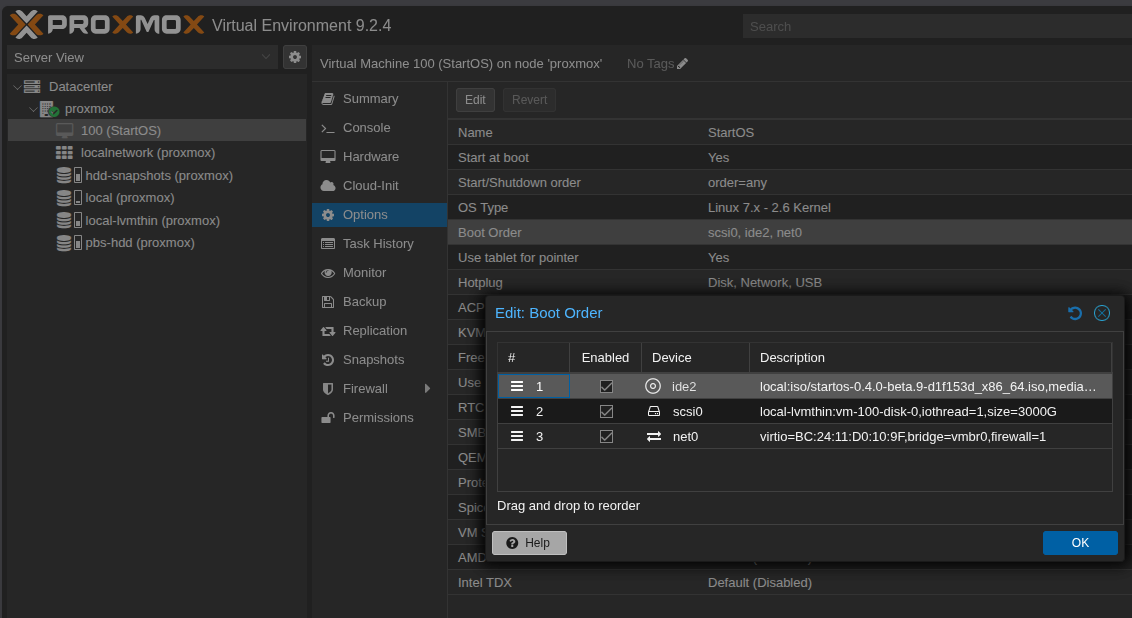Collapse the Datacenter tree node
The height and width of the screenshot is (618, 1132).
click(x=17, y=87)
